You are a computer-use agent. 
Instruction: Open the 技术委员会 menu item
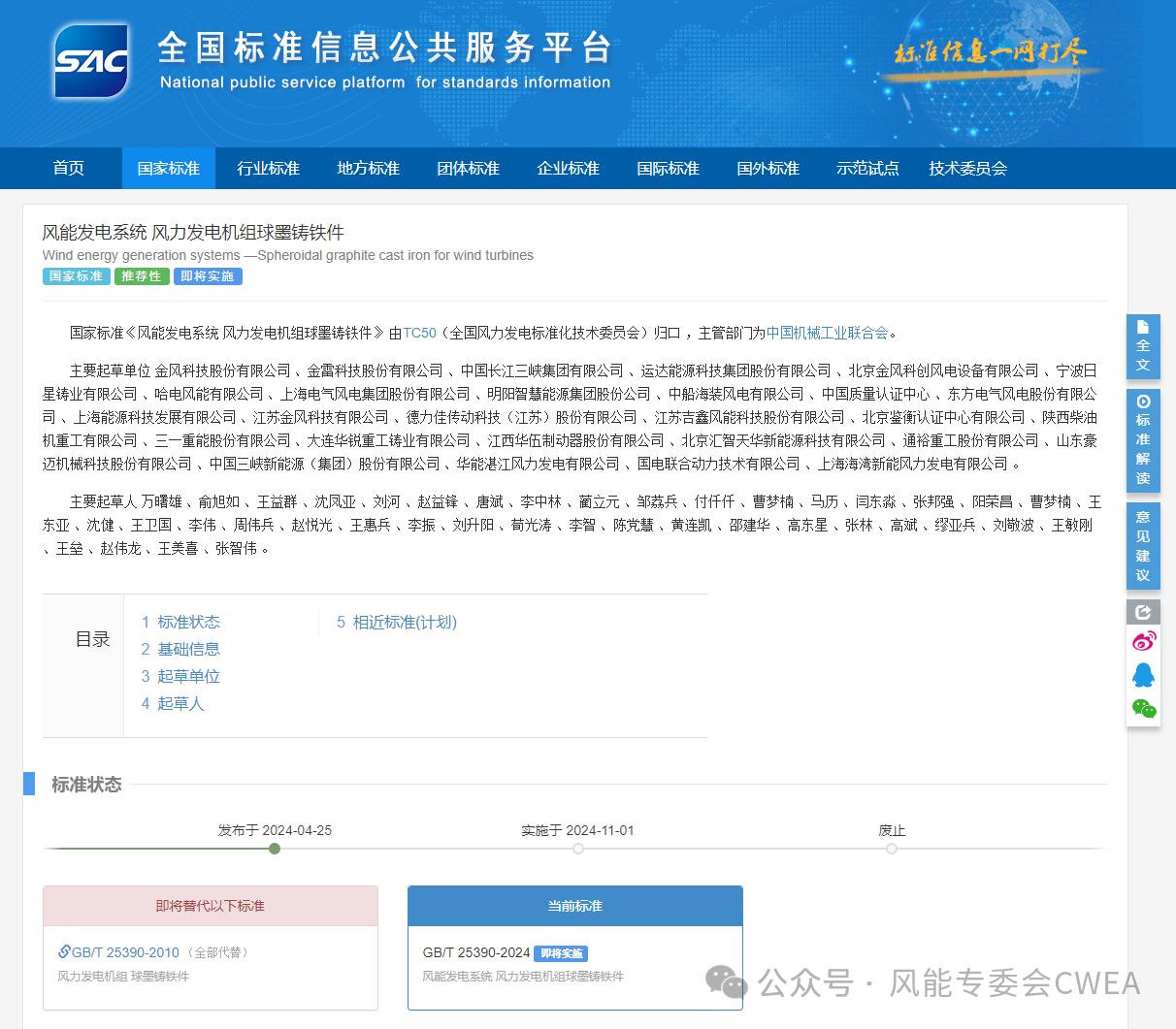point(967,168)
